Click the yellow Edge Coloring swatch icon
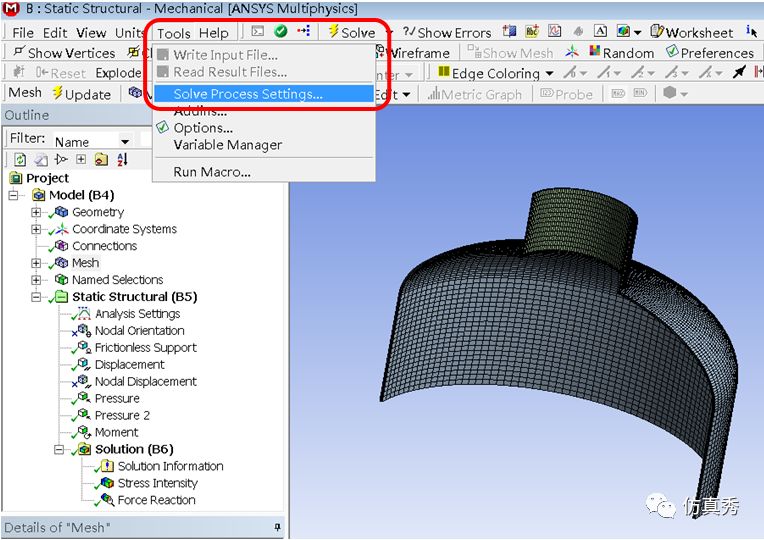 pos(443,72)
